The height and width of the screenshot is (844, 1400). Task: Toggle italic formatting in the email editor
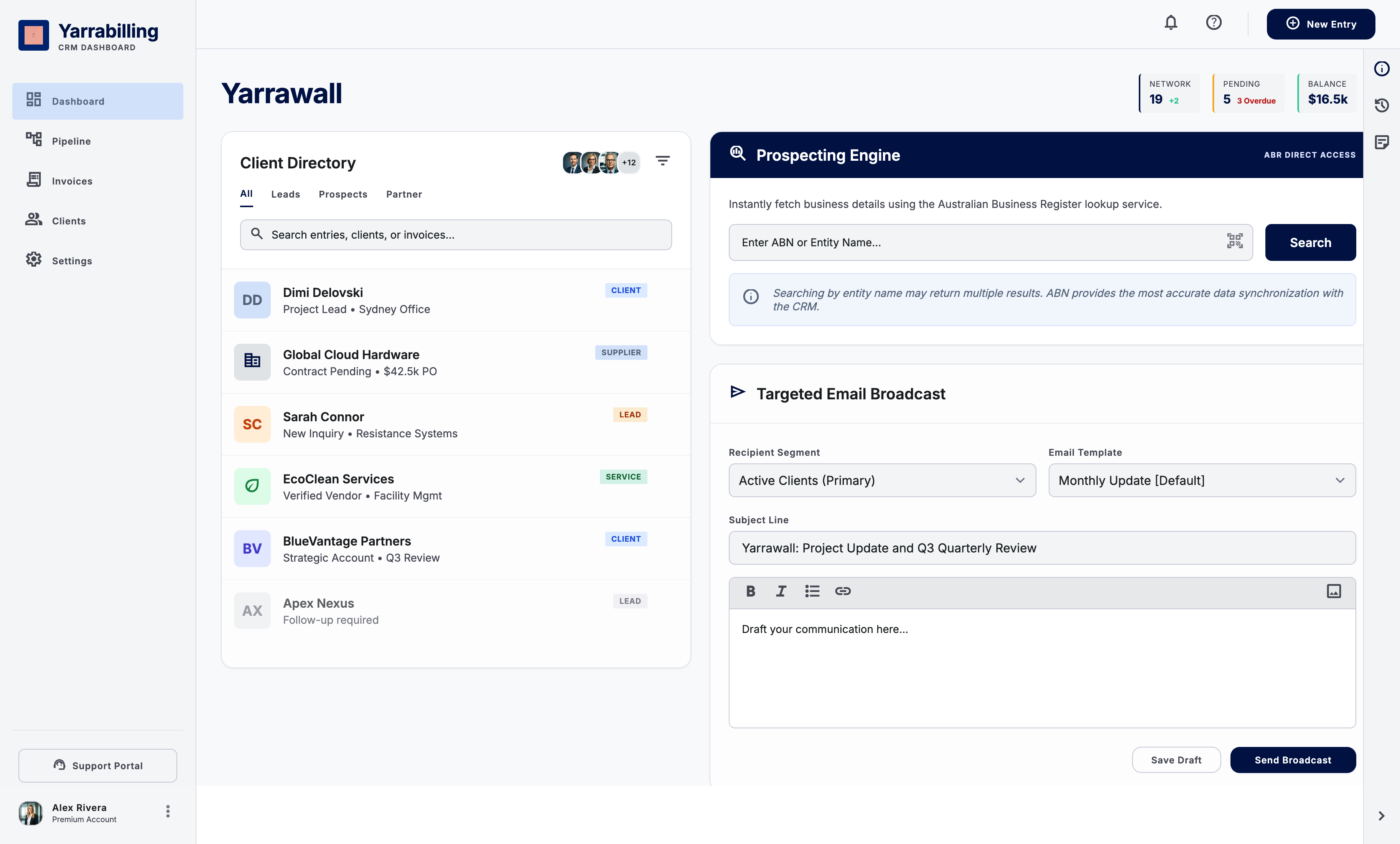[781, 591]
